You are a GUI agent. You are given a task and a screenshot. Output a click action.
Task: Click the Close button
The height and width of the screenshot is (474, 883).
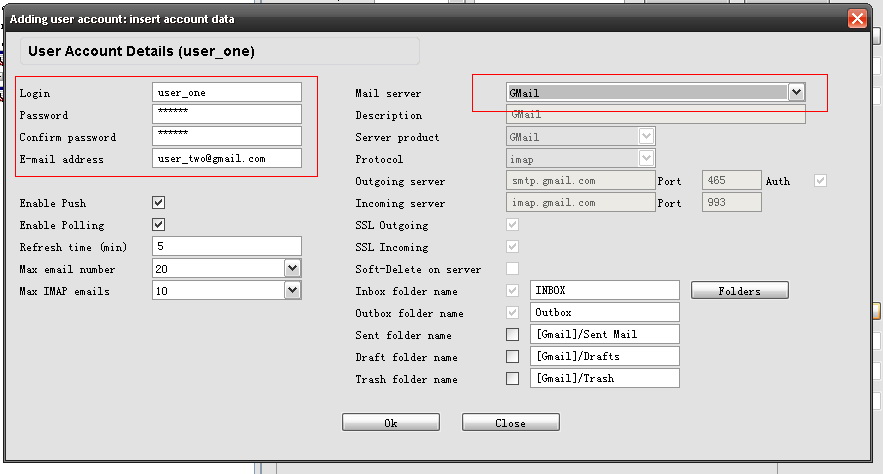pyautogui.click(x=511, y=423)
